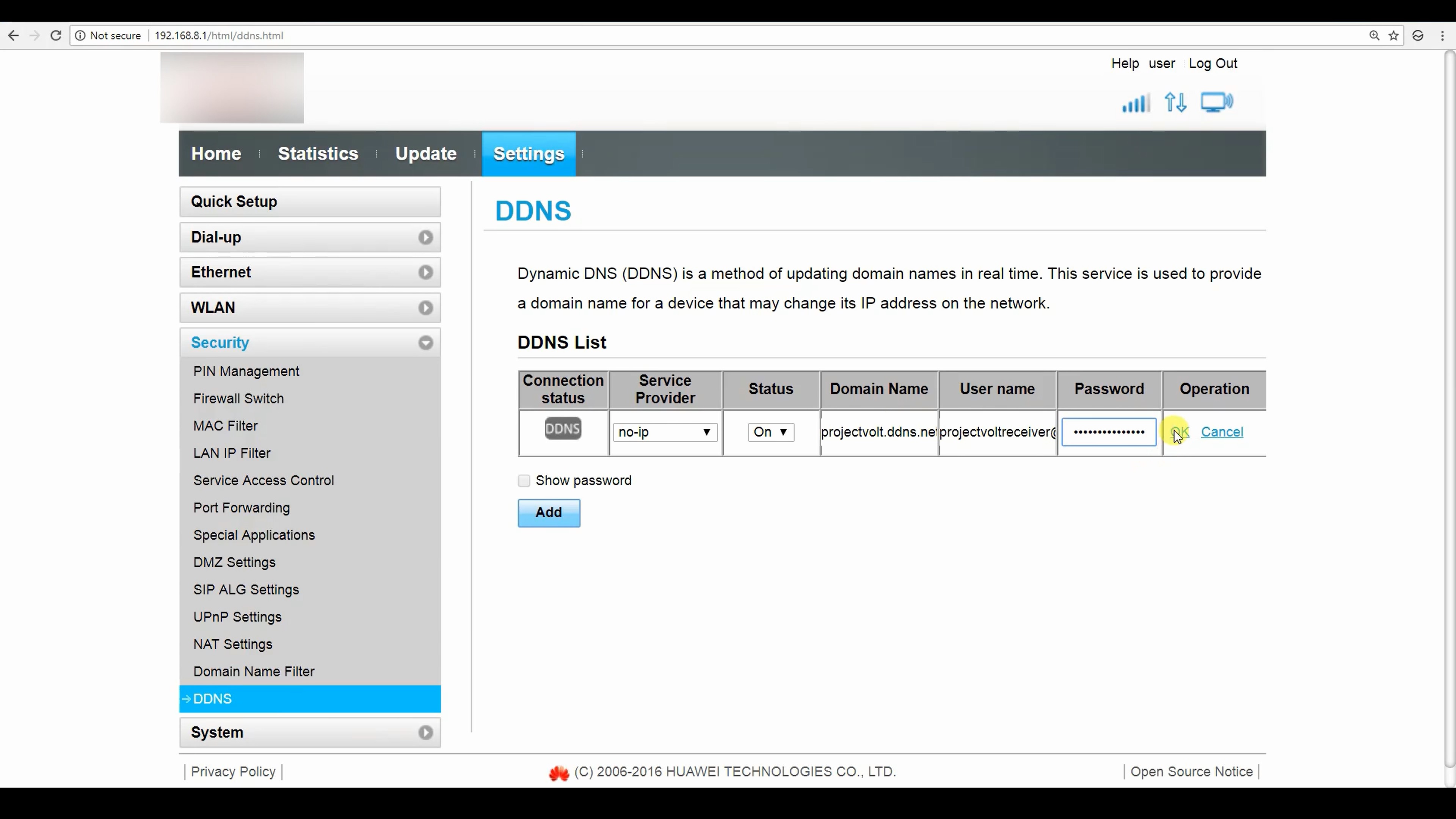Click the Password input field
Screen dimensions: 1456x819
click(1108, 432)
